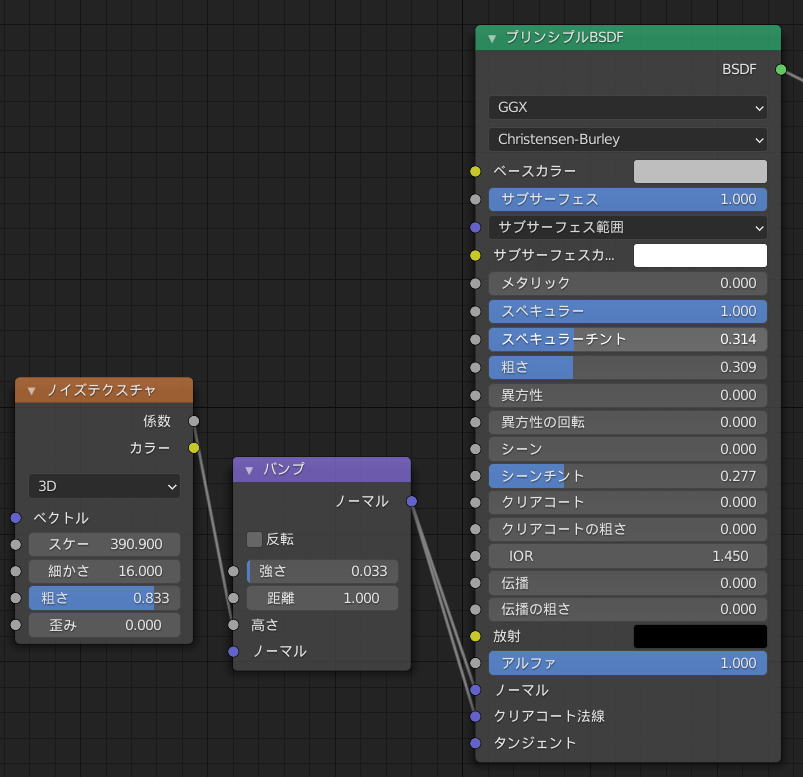The image size is (803, 777).
Task: Click the 伝播の粗さ field
Action: coord(628,610)
